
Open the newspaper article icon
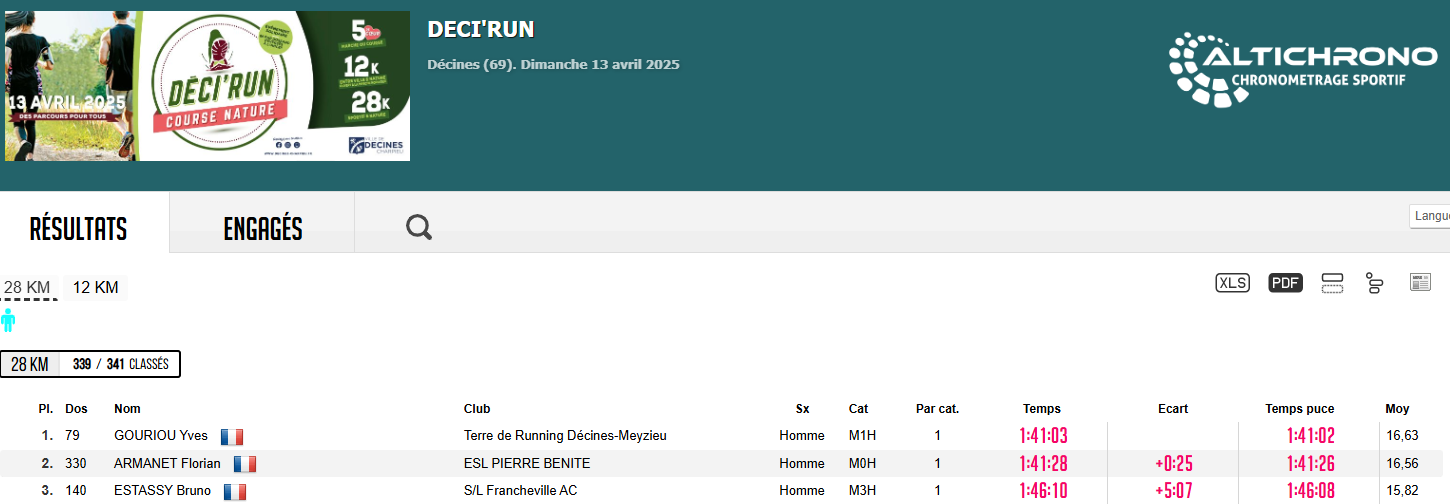(x=1420, y=282)
